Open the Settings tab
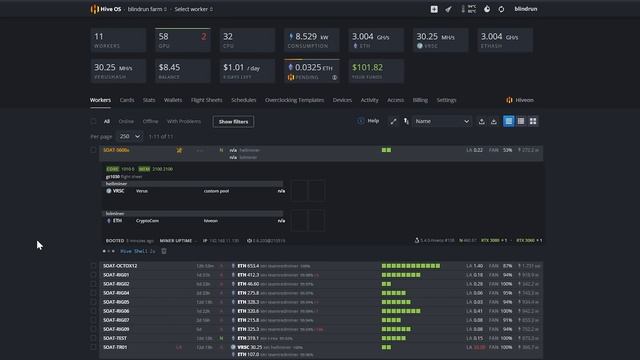The image size is (640, 360). point(446,100)
